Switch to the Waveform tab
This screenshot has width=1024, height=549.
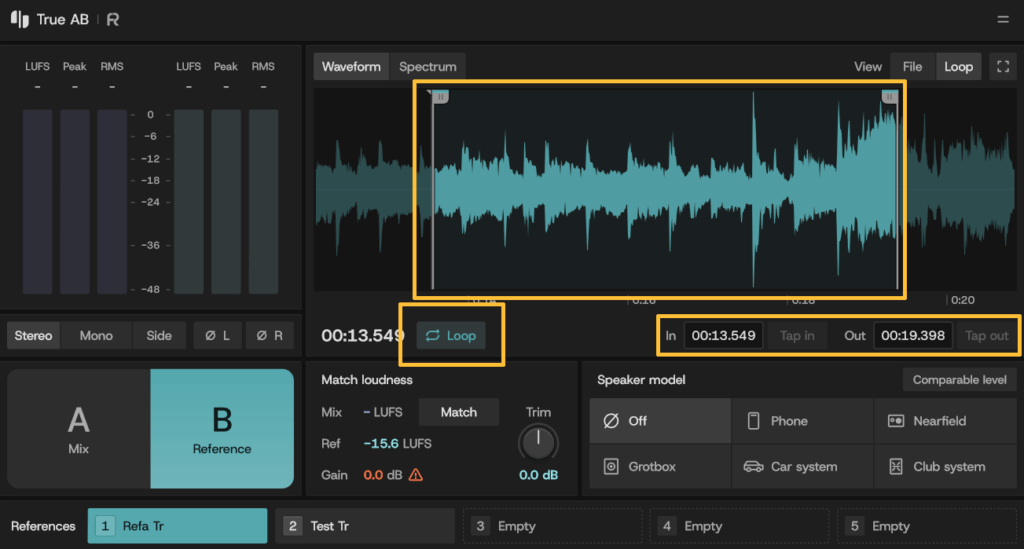351,67
